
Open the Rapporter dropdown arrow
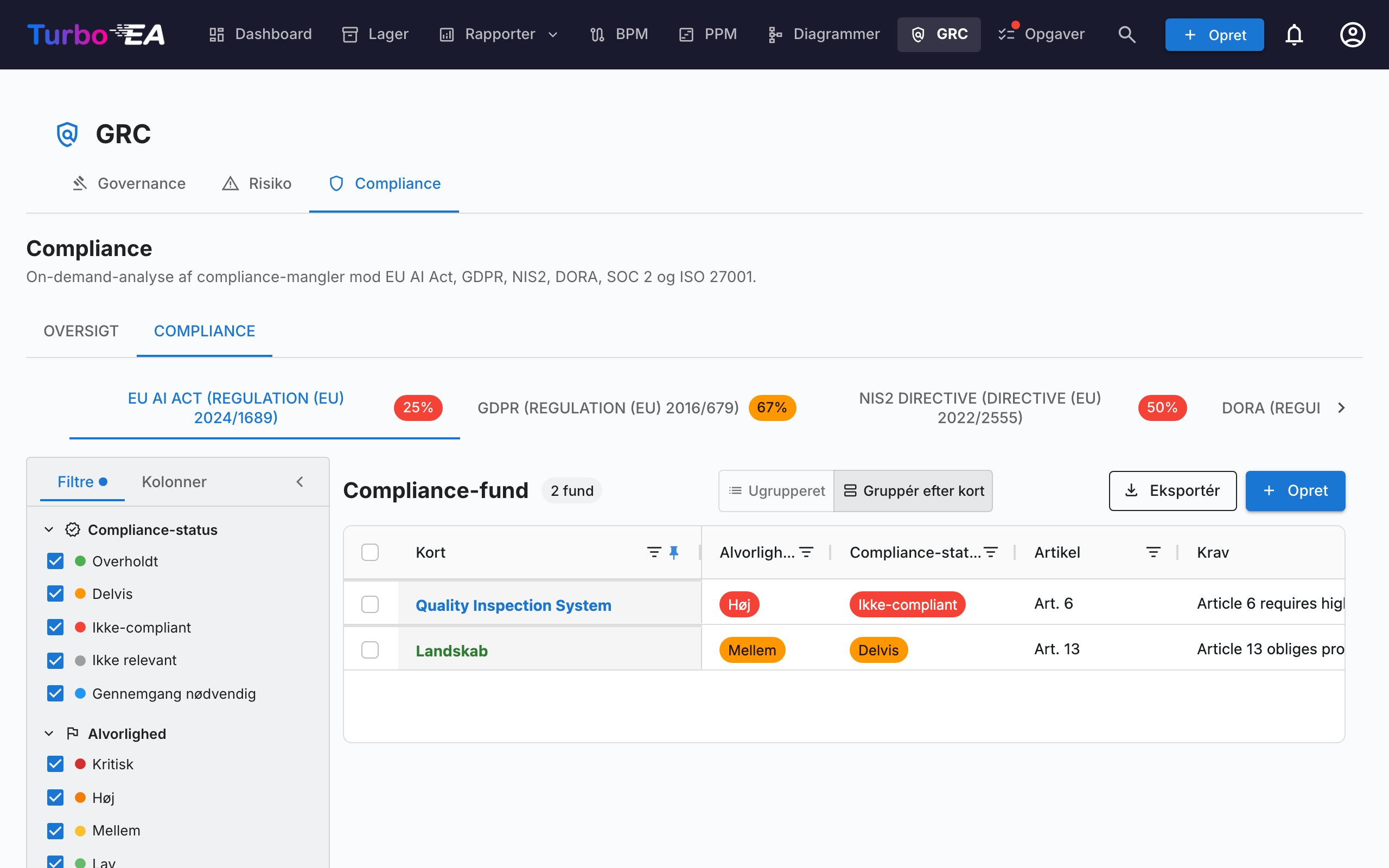(553, 34)
